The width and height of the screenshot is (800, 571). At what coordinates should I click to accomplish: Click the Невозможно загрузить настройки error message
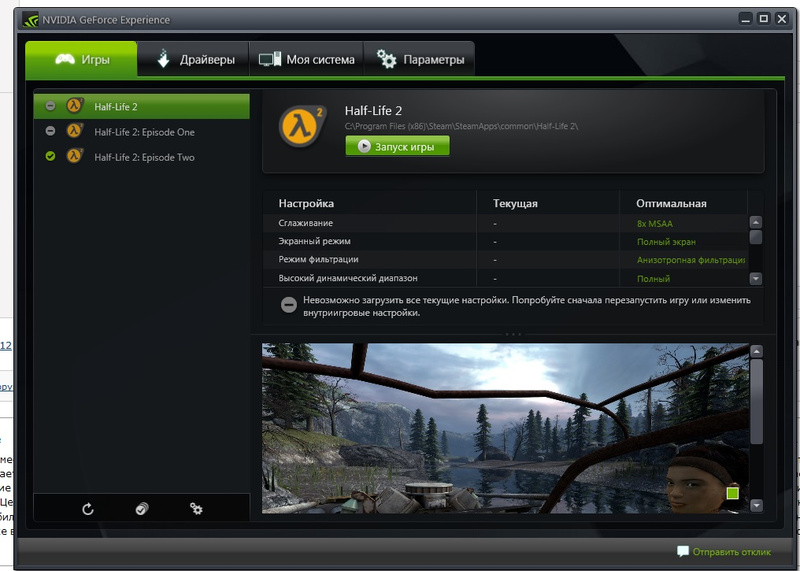point(527,306)
